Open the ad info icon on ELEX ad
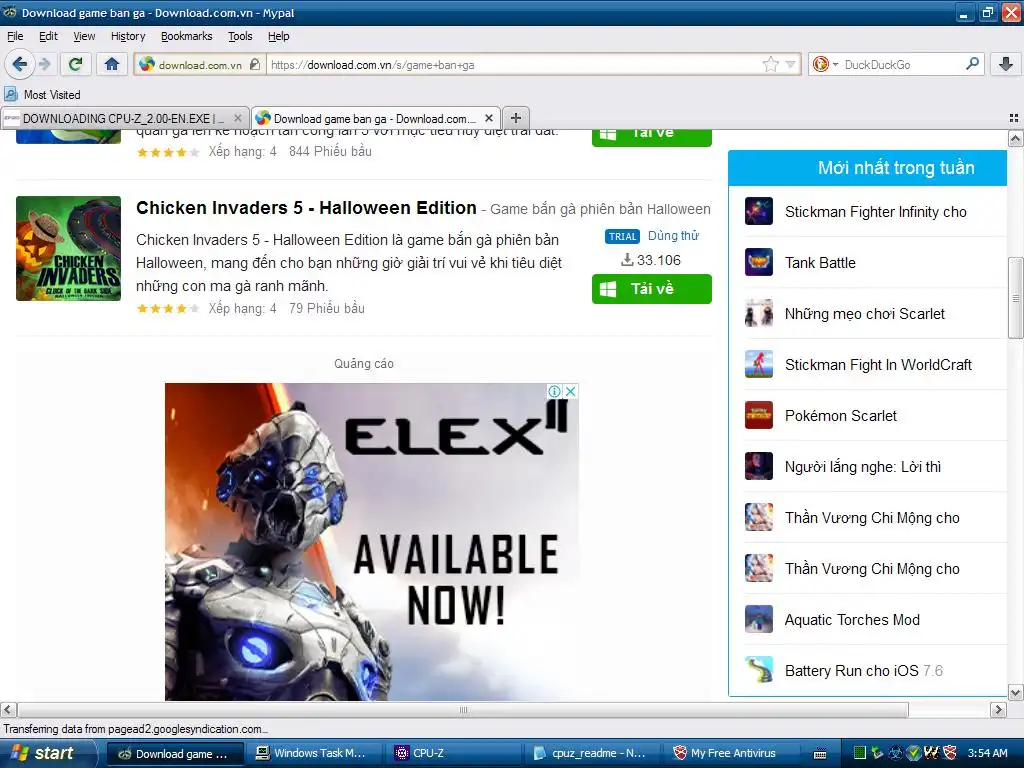Viewport: 1024px width, 768px height. click(x=554, y=391)
